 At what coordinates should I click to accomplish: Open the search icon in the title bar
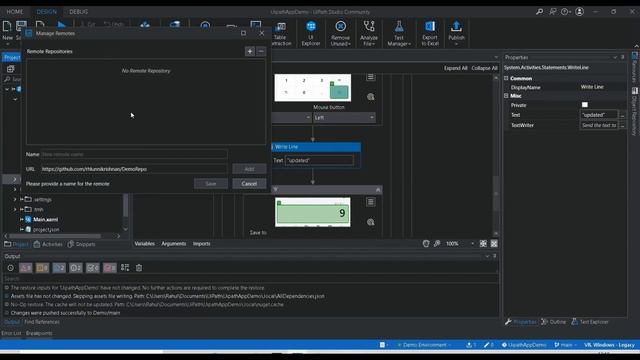[x=539, y=12]
